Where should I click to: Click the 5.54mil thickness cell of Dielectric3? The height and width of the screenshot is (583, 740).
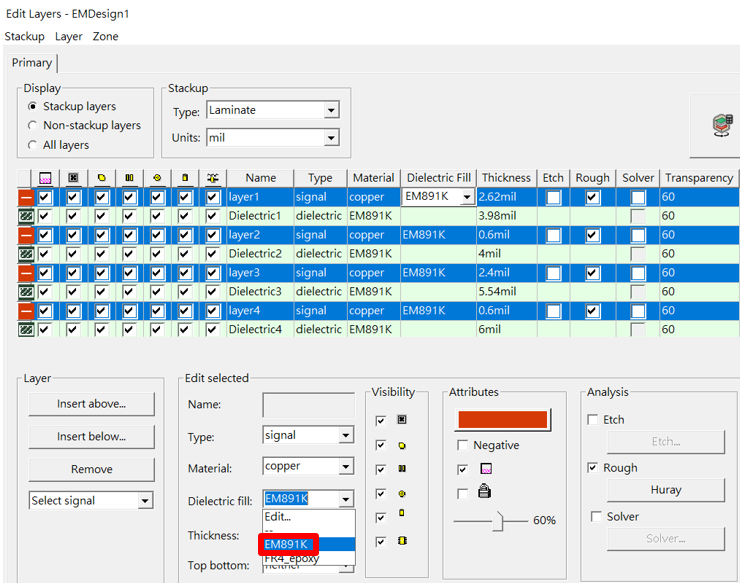click(506, 291)
